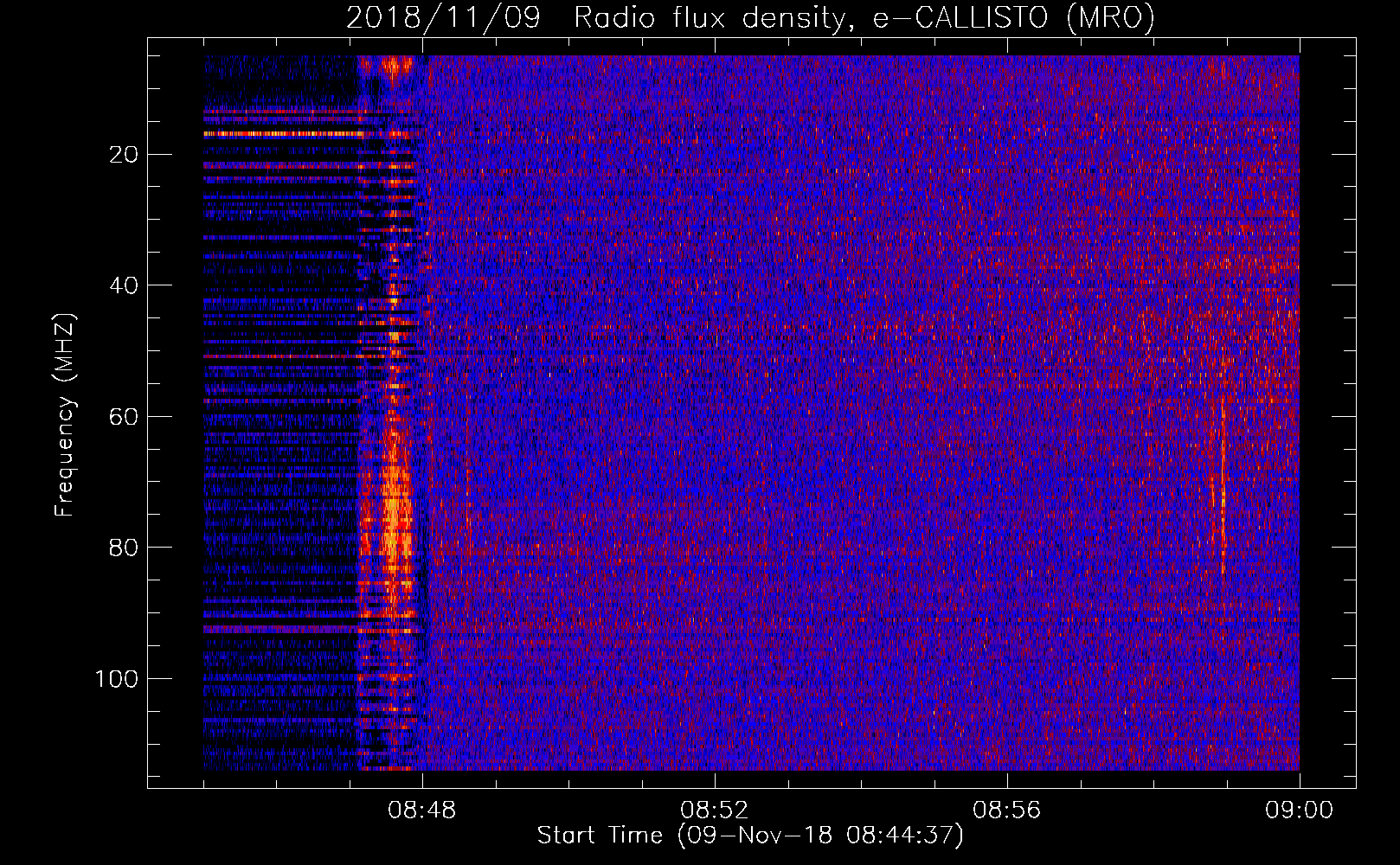Click the '20' frequency tick label
The width and height of the screenshot is (1400, 865).
pyautogui.click(x=125, y=155)
